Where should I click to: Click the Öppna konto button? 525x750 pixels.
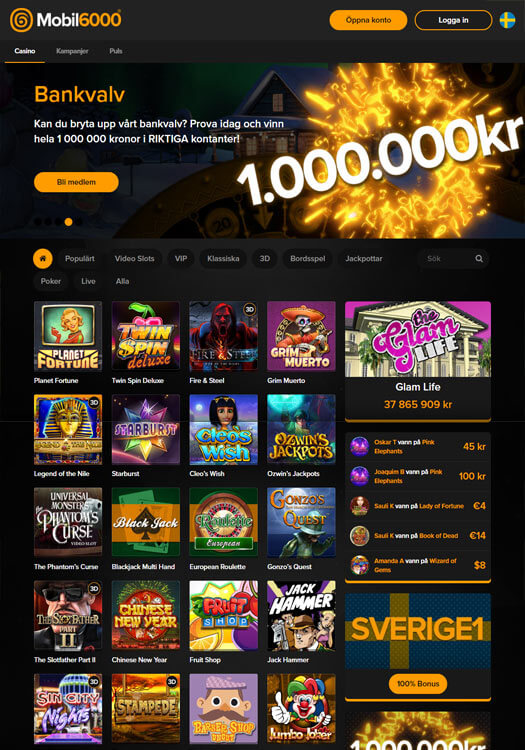(x=368, y=20)
